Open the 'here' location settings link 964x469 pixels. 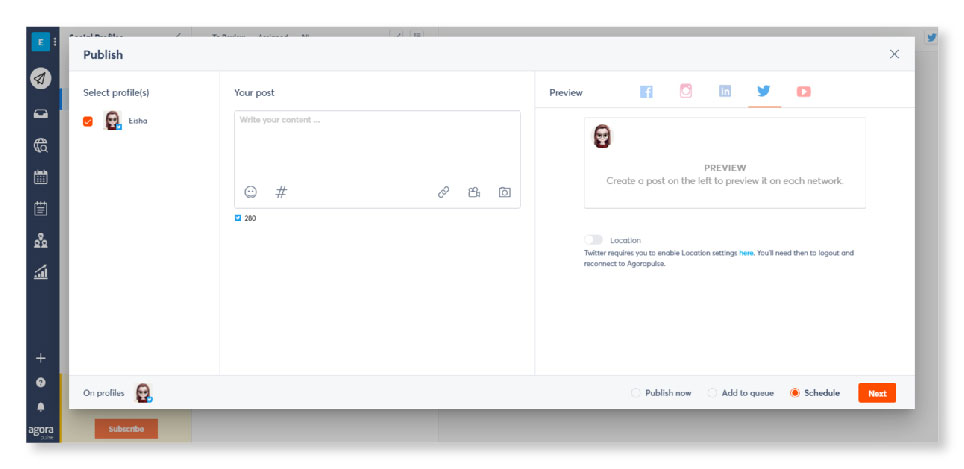(746, 253)
